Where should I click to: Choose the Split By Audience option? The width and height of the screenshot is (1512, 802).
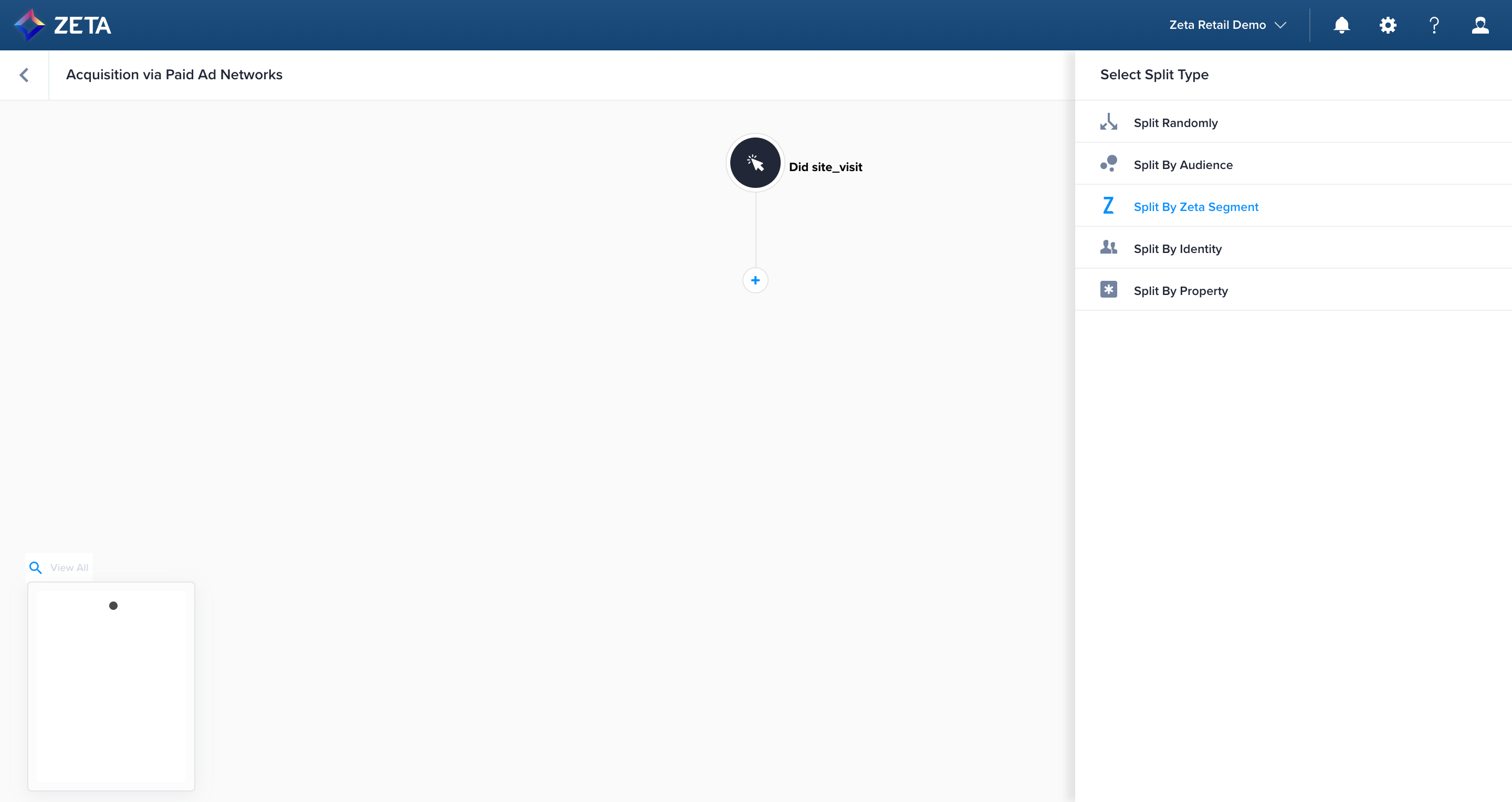pos(1183,165)
